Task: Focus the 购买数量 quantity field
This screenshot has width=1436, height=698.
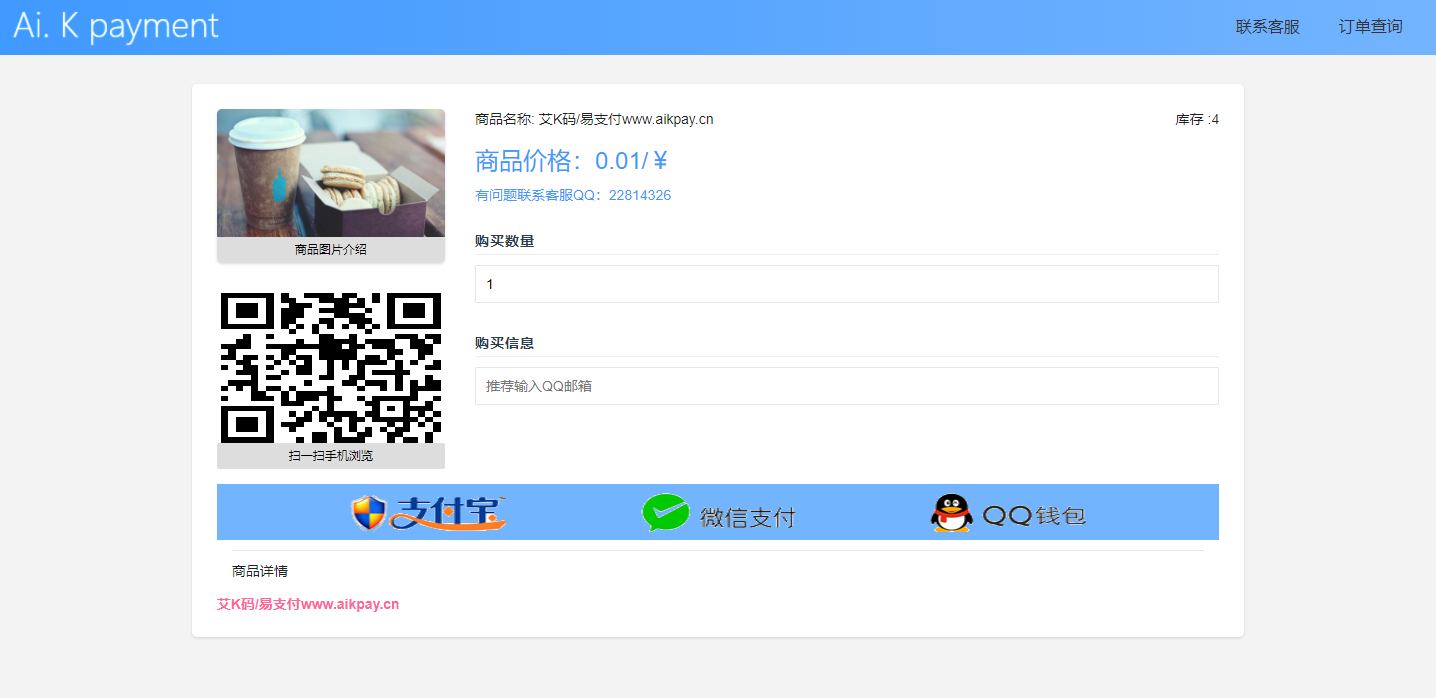Action: pyautogui.click(x=846, y=284)
